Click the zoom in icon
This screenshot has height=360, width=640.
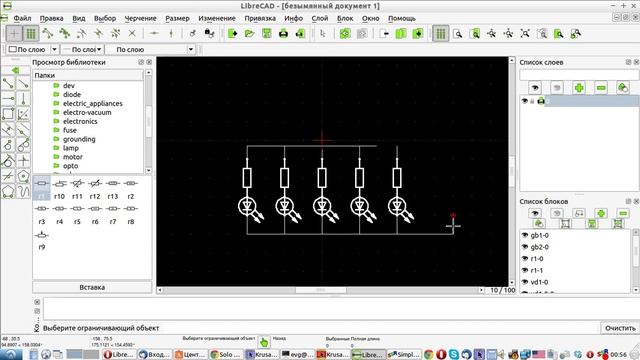pos(491,33)
